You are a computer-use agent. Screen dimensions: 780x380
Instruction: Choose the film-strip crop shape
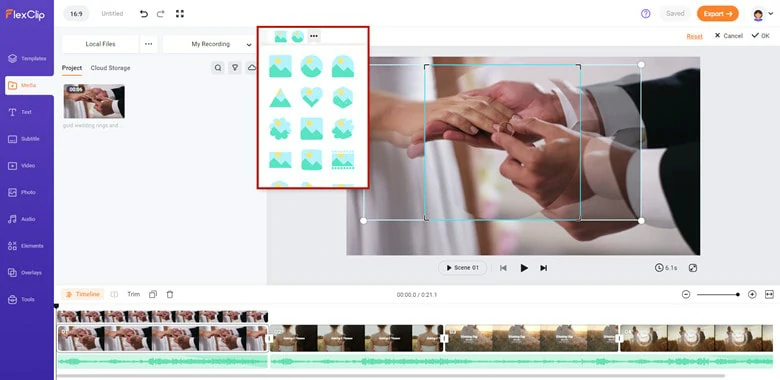point(343,160)
